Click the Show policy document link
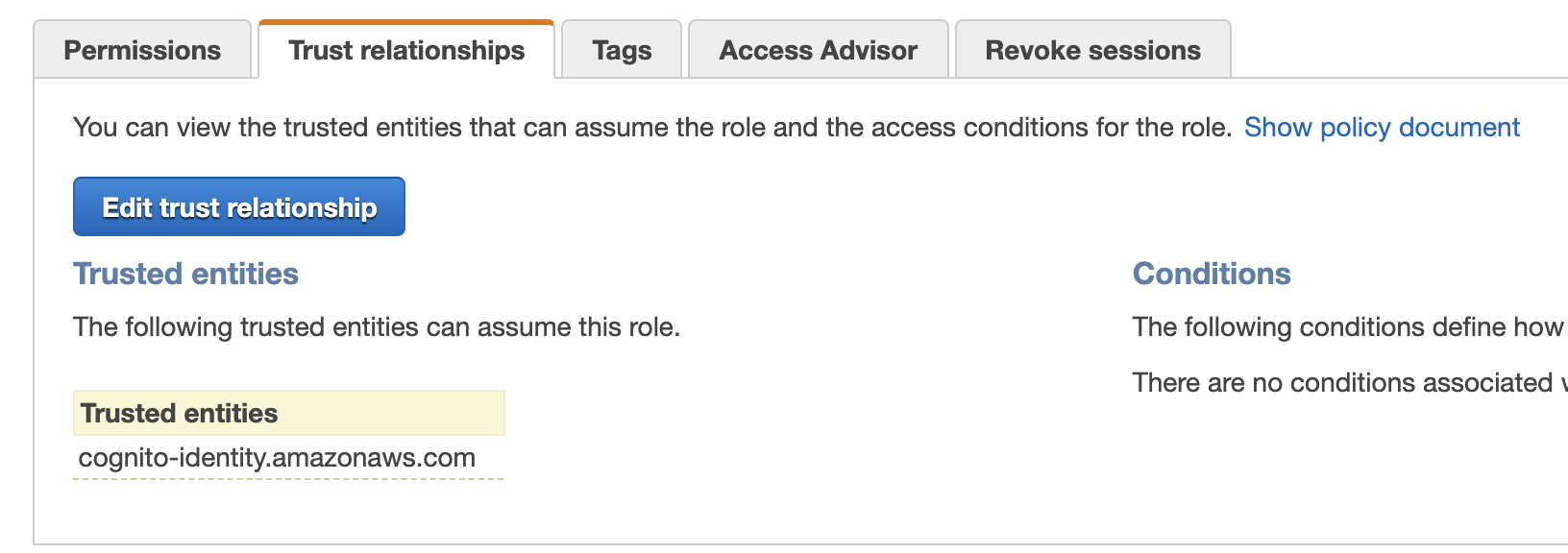Screen dimensions: 1568x553 pos(1382,127)
